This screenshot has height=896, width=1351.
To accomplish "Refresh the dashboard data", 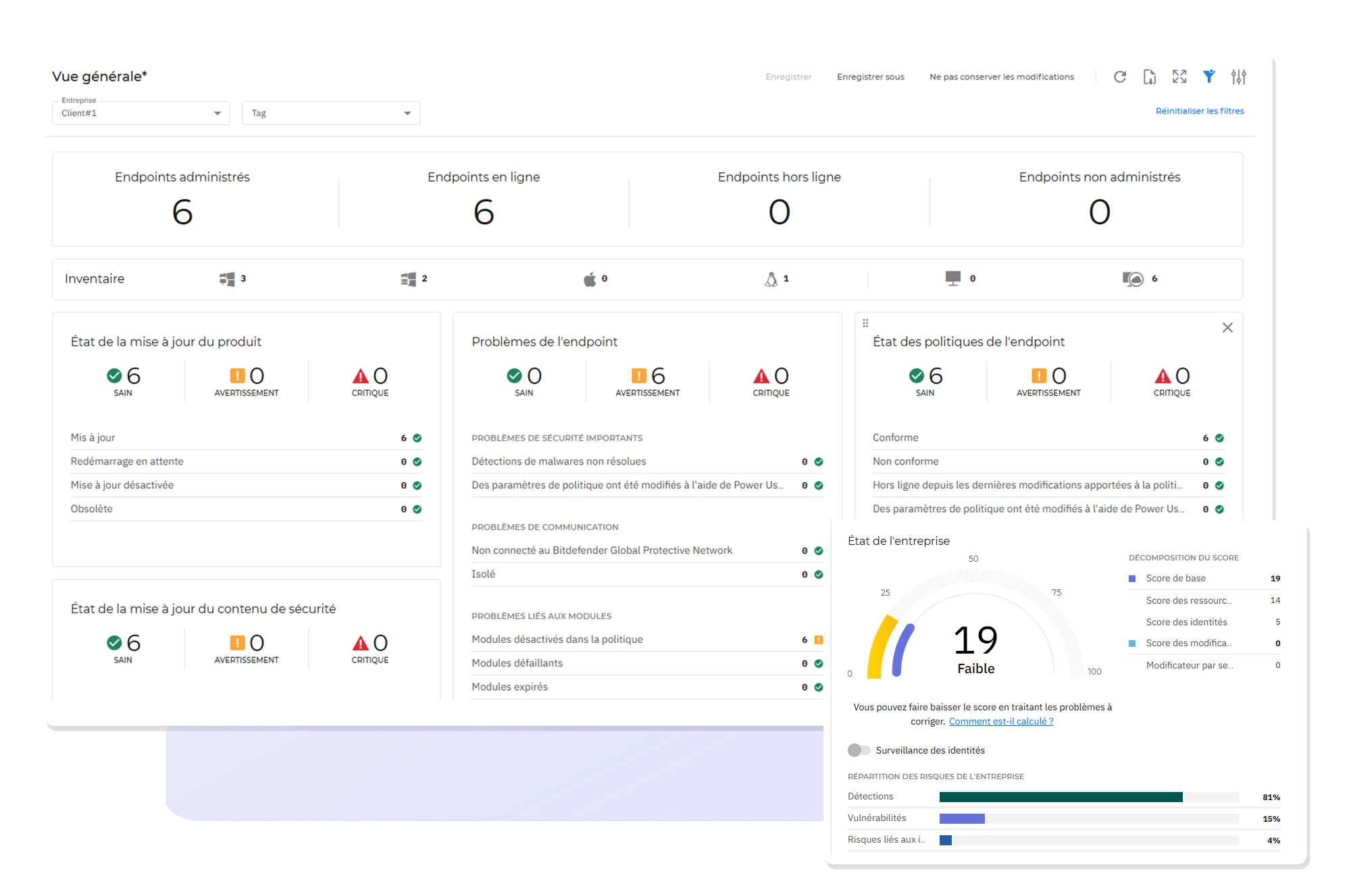I will [x=1120, y=77].
